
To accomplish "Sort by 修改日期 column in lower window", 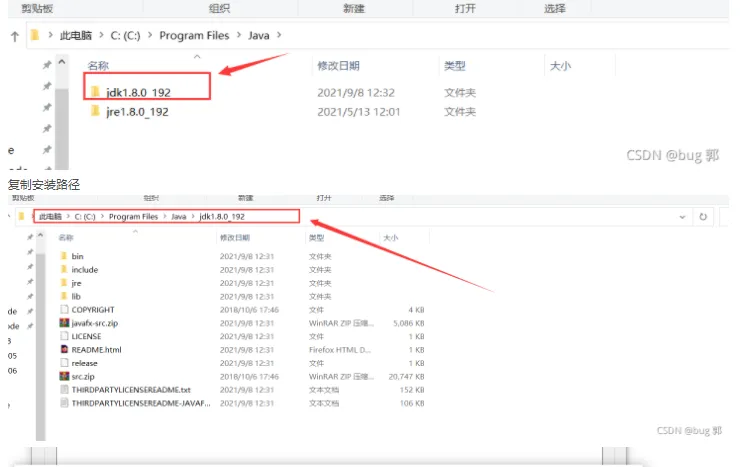I will 235,237.
